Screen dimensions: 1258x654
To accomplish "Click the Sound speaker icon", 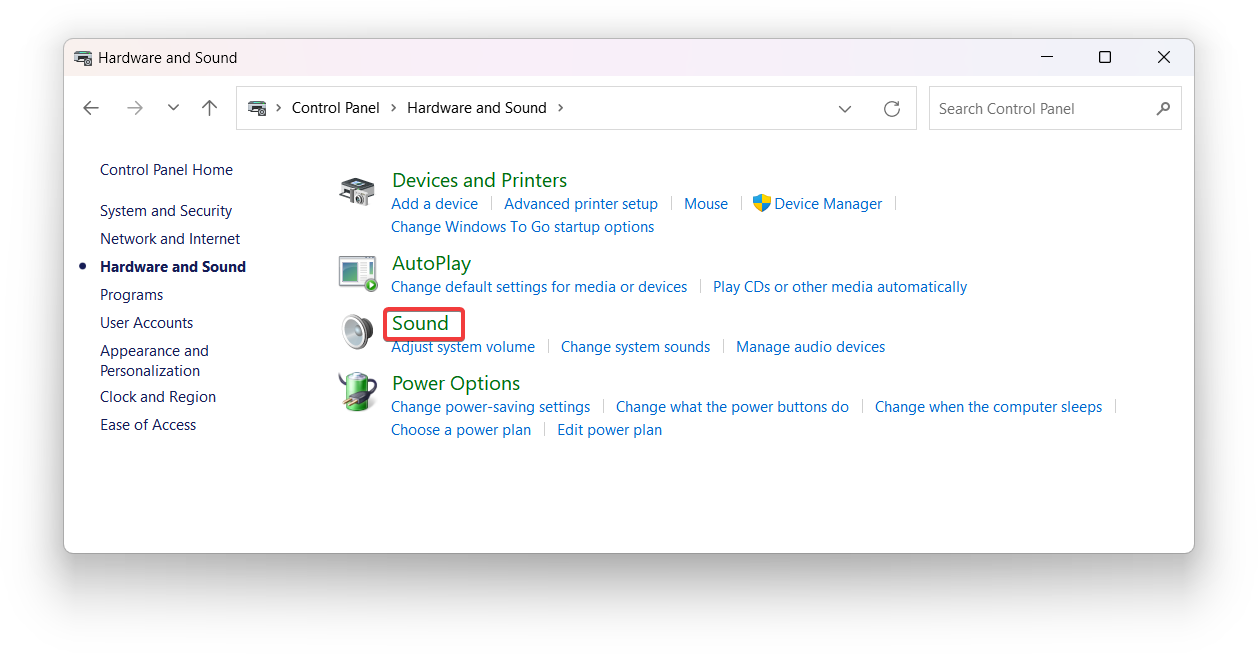I will tap(356, 332).
